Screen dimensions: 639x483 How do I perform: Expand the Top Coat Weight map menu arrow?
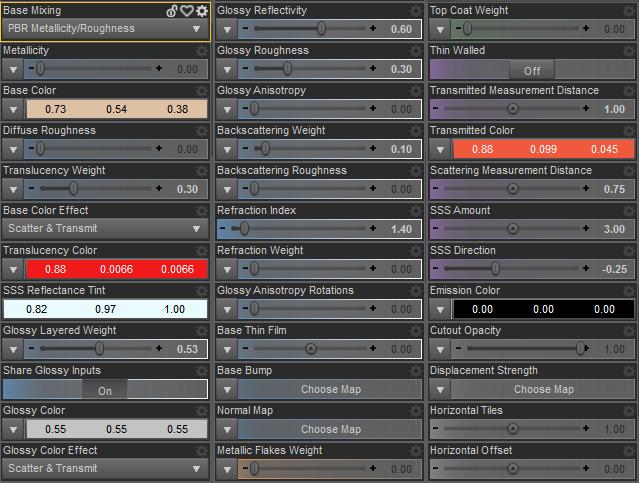440,29
